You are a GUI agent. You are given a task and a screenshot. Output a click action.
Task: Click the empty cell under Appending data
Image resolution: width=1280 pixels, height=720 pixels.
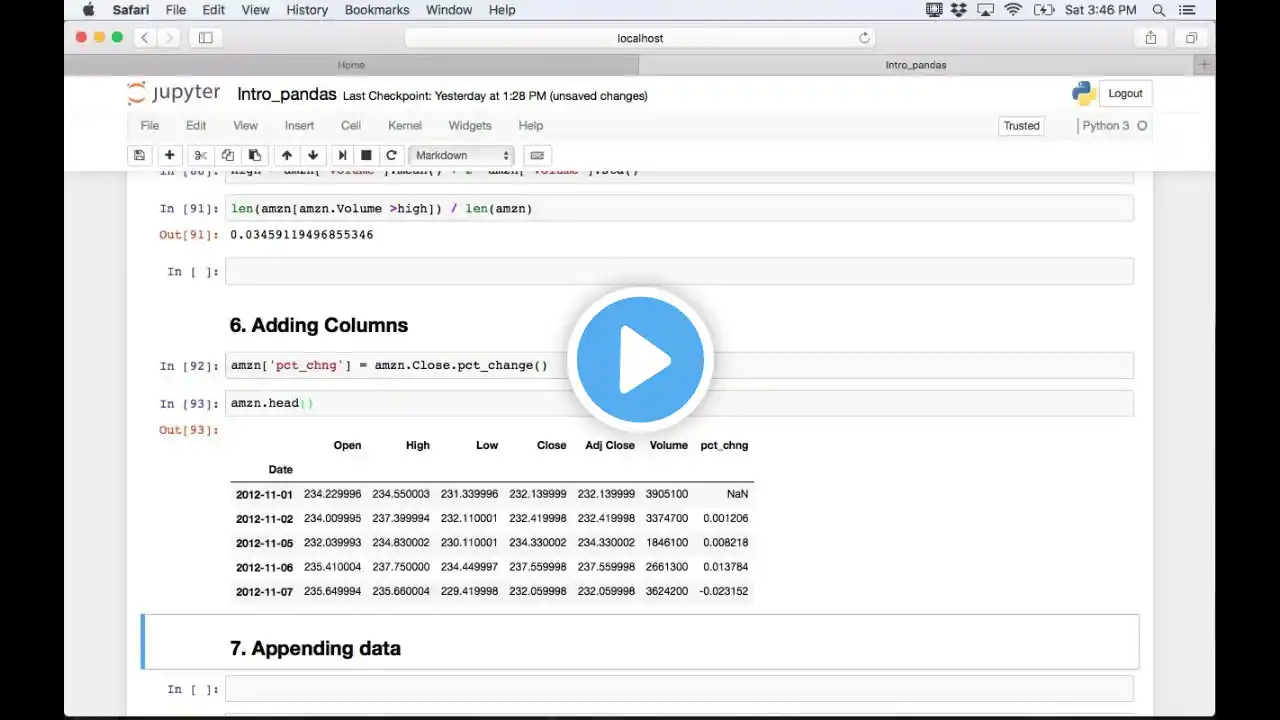(679, 689)
